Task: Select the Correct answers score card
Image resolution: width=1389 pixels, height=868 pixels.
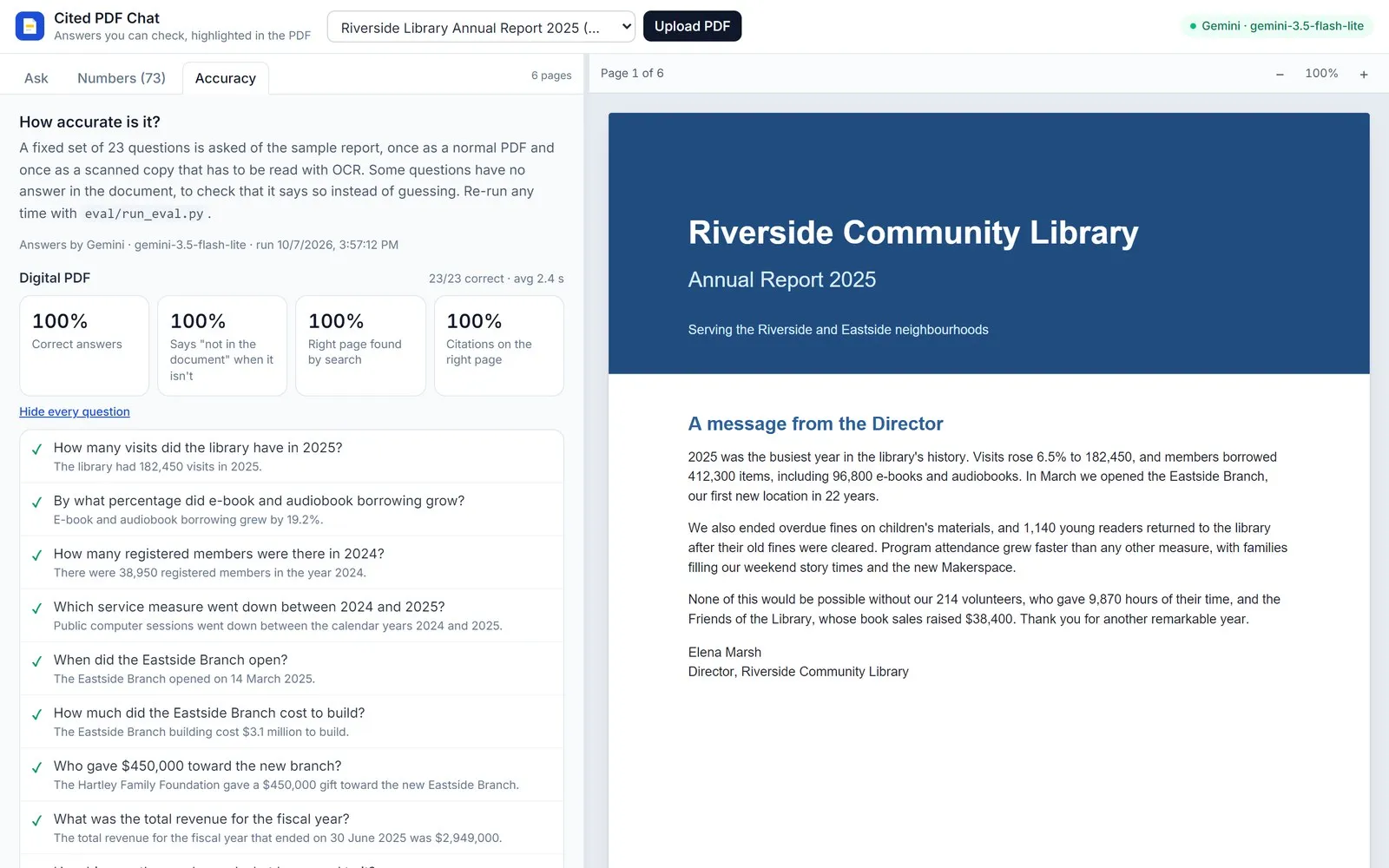Action: tap(84, 345)
